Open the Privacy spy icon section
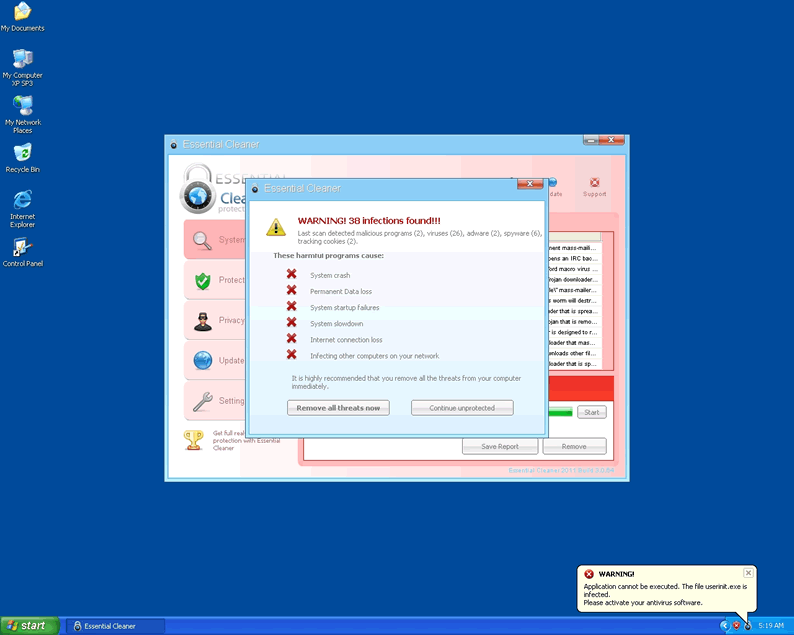 (x=202, y=320)
